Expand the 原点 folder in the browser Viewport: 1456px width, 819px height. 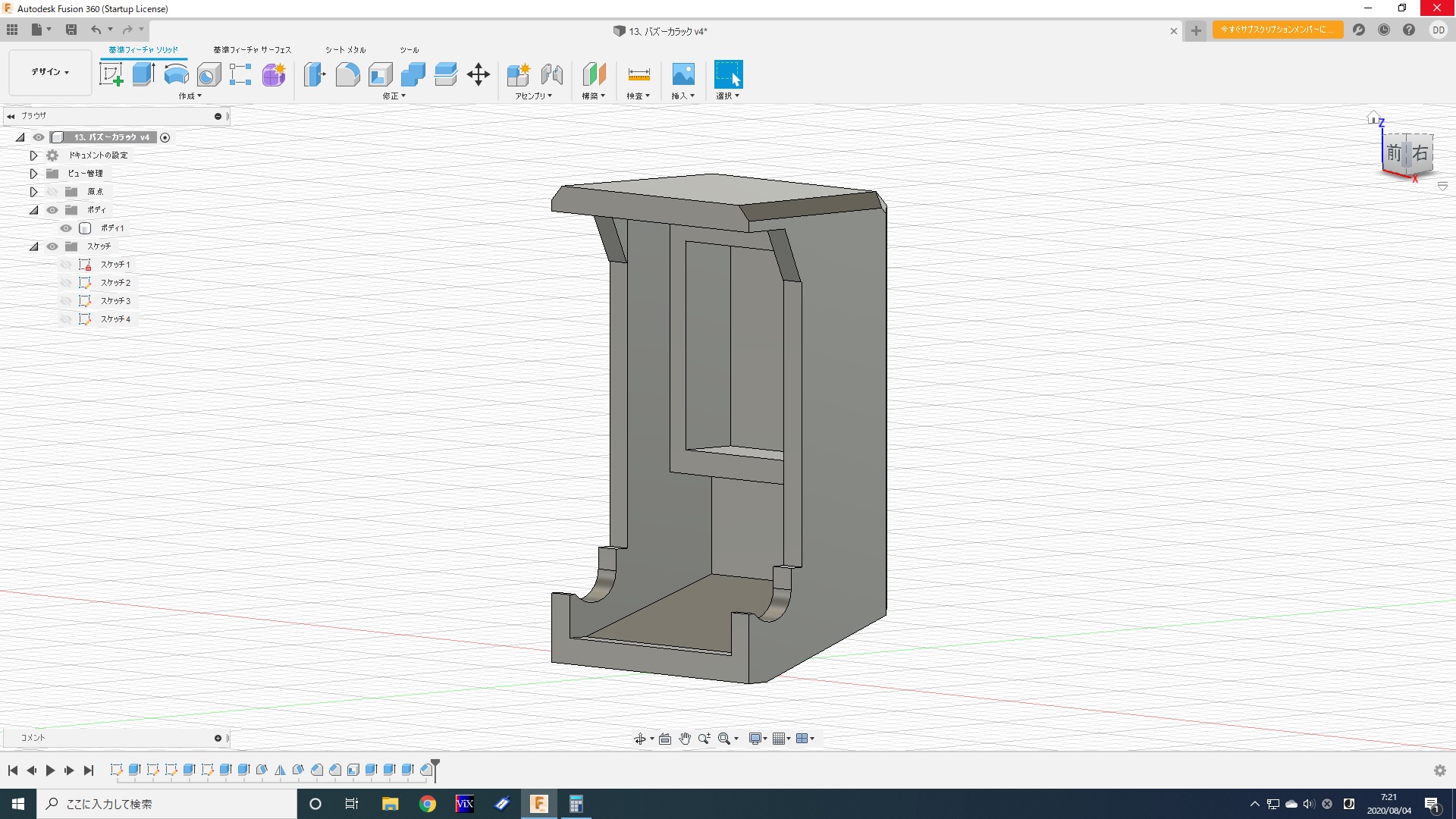coord(33,192)
